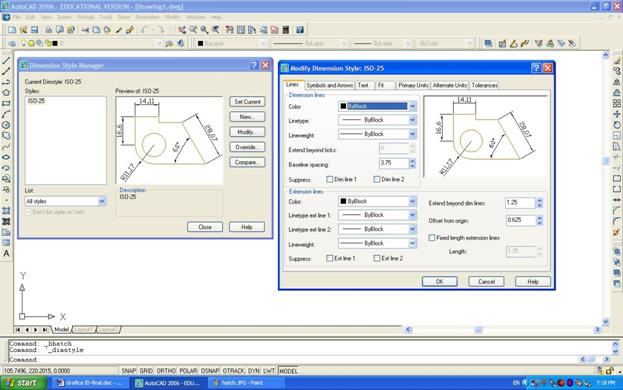623x390 pixels.
Task: Enable Suppress Dim line 1 checkbox
Action: click(329, 180)
